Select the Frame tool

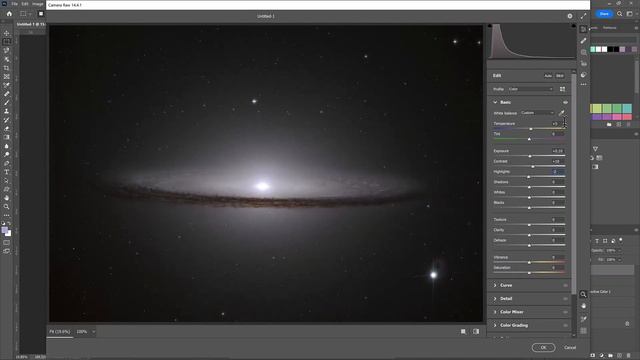(7, 76)
